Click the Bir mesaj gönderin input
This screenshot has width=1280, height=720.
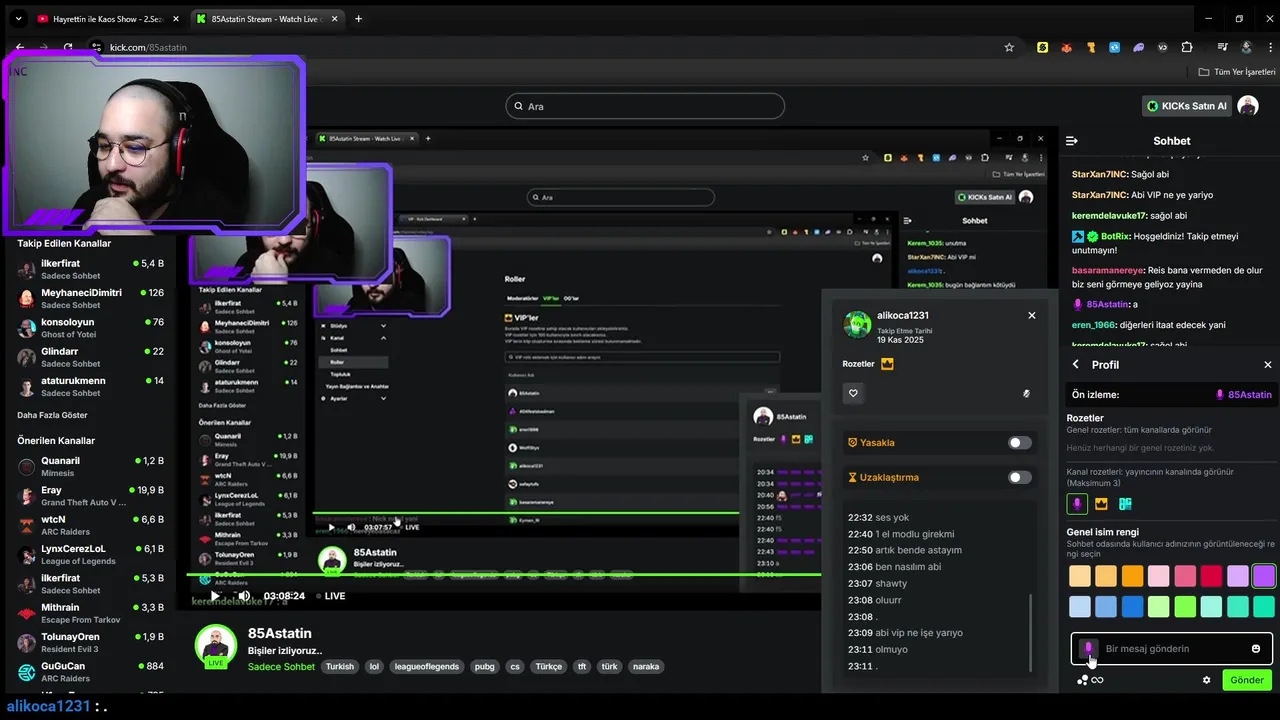pyautogui.click(x=1170, y=649)
